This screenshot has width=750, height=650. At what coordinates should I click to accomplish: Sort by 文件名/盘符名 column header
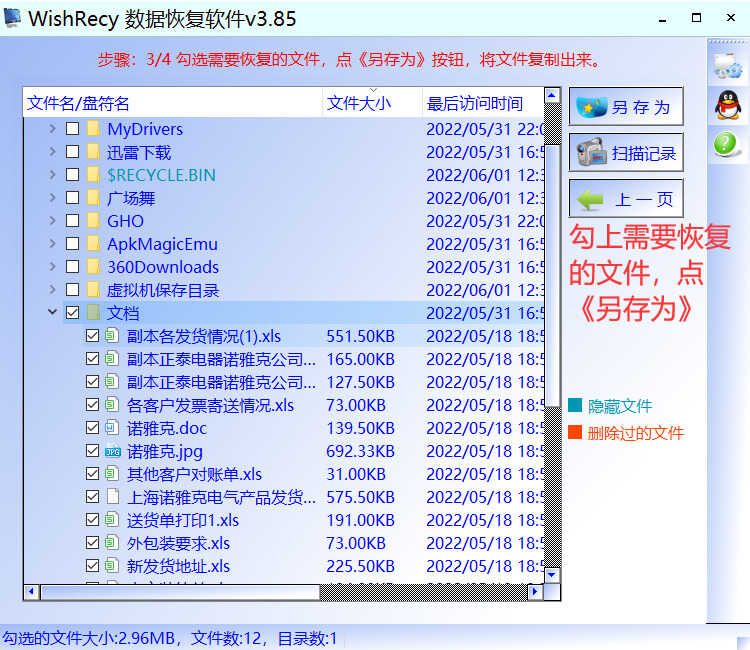click(x=173, y=103)
